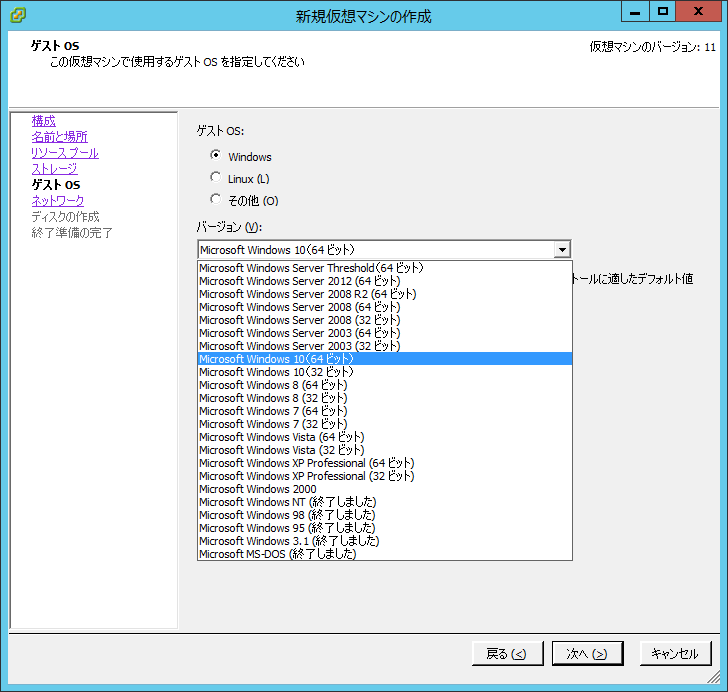Select Microsoft Windows 95 (終了しました)
The image size is (728, 692).
pyautogui.click(x=385, y=528)
